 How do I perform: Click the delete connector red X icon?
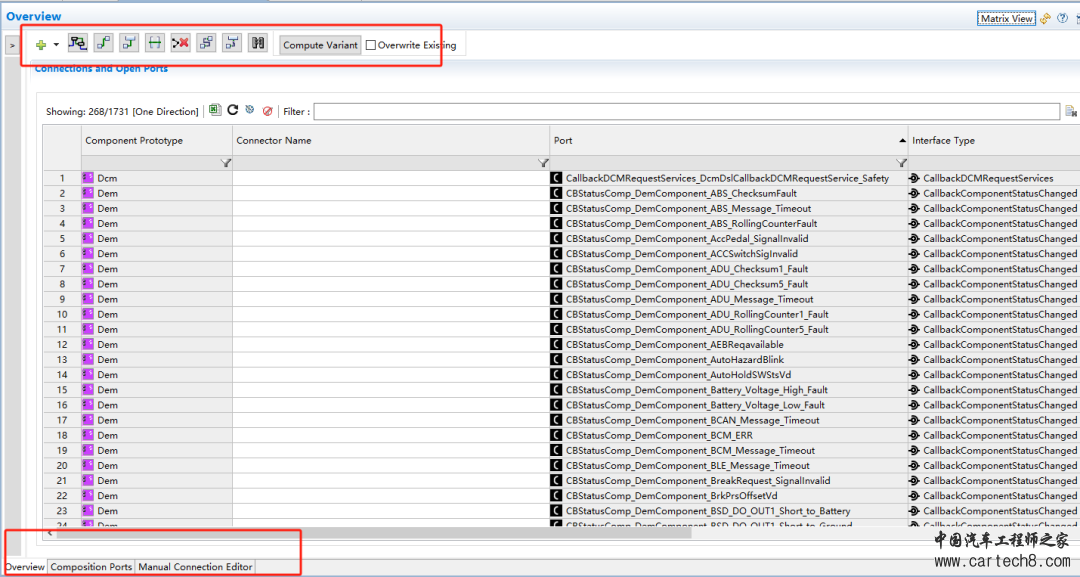click(x=180, y=43)
